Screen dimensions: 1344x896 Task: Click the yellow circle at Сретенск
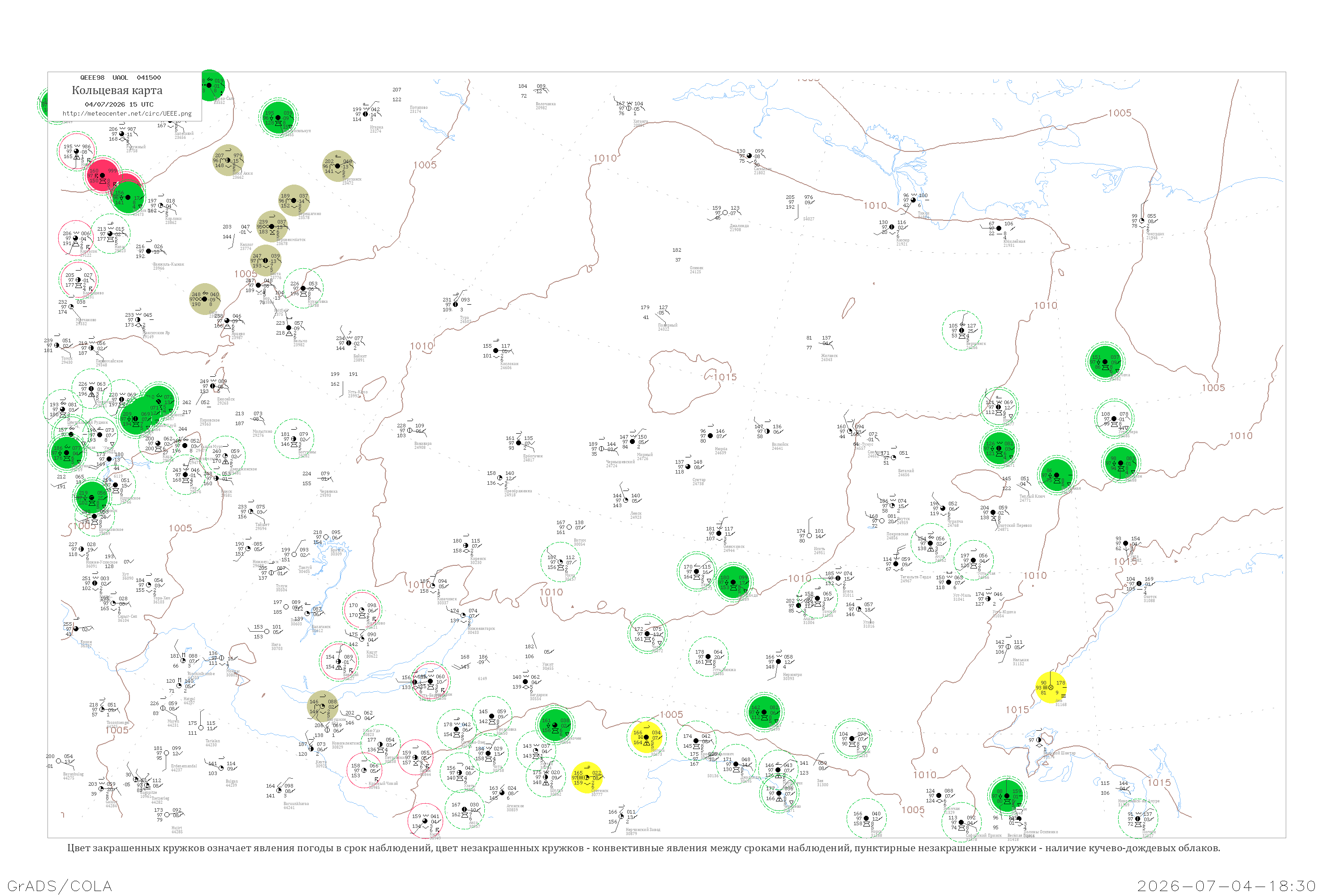click(587, 778)
